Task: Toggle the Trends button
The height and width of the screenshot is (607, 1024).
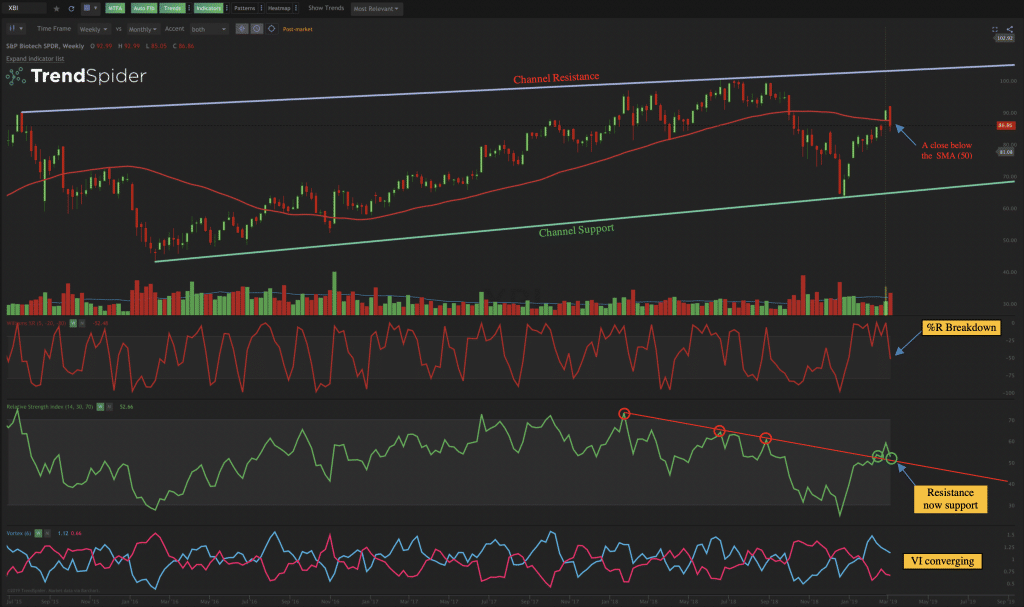Action: point(172,9)
